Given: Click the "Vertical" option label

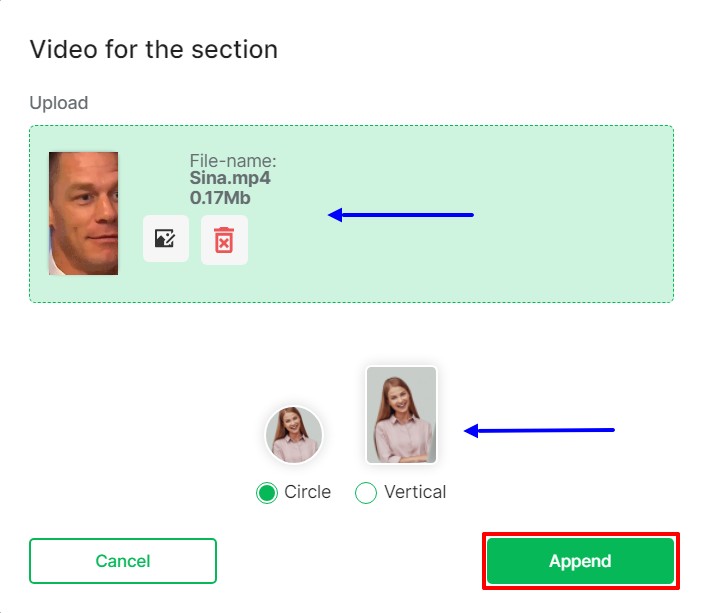Looking at the screenshot, I should coord(415,493).
